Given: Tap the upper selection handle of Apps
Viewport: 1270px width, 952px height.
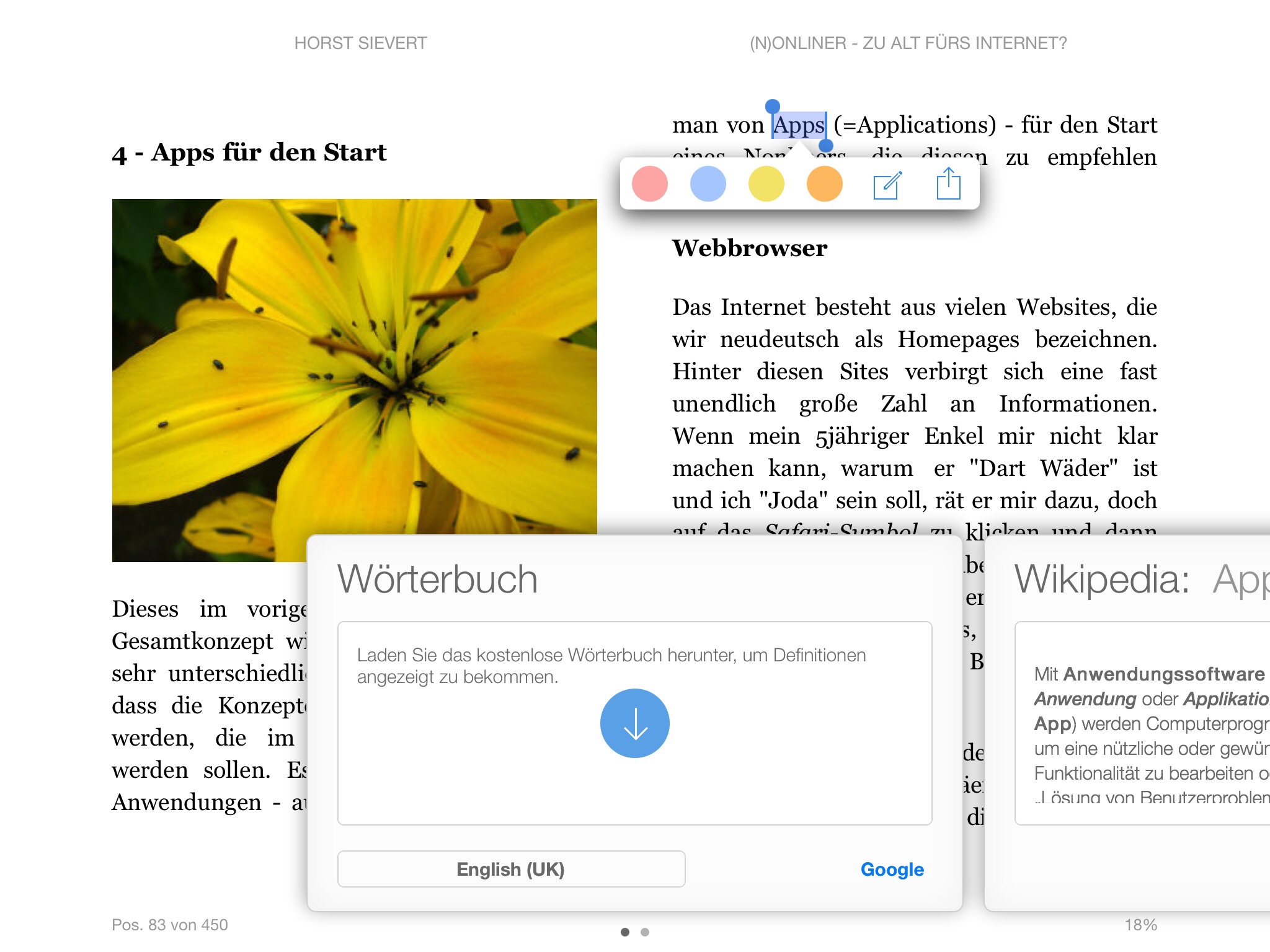Looking at the screenshot, I should click(x=773, y=107).
